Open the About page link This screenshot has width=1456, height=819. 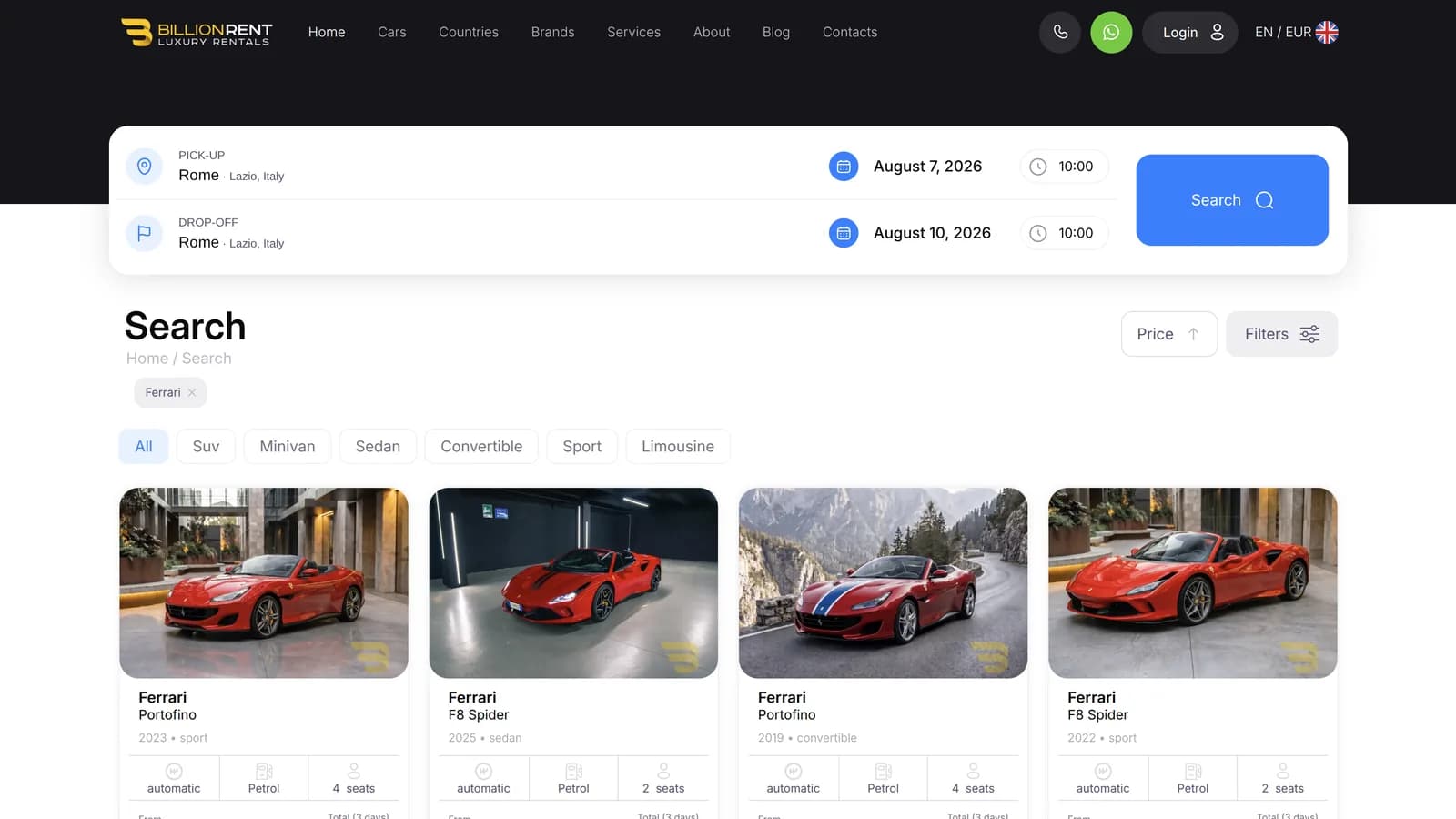712,32
